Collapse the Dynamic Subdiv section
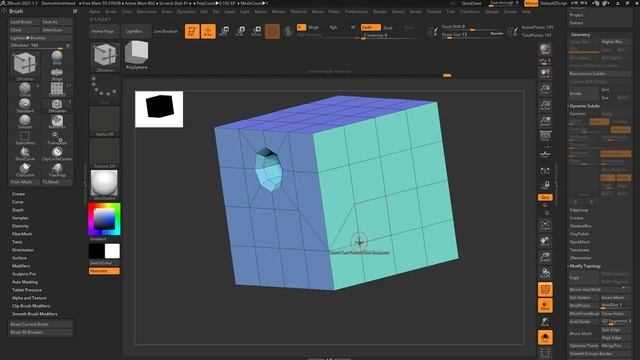 click(x=584, y=106)
